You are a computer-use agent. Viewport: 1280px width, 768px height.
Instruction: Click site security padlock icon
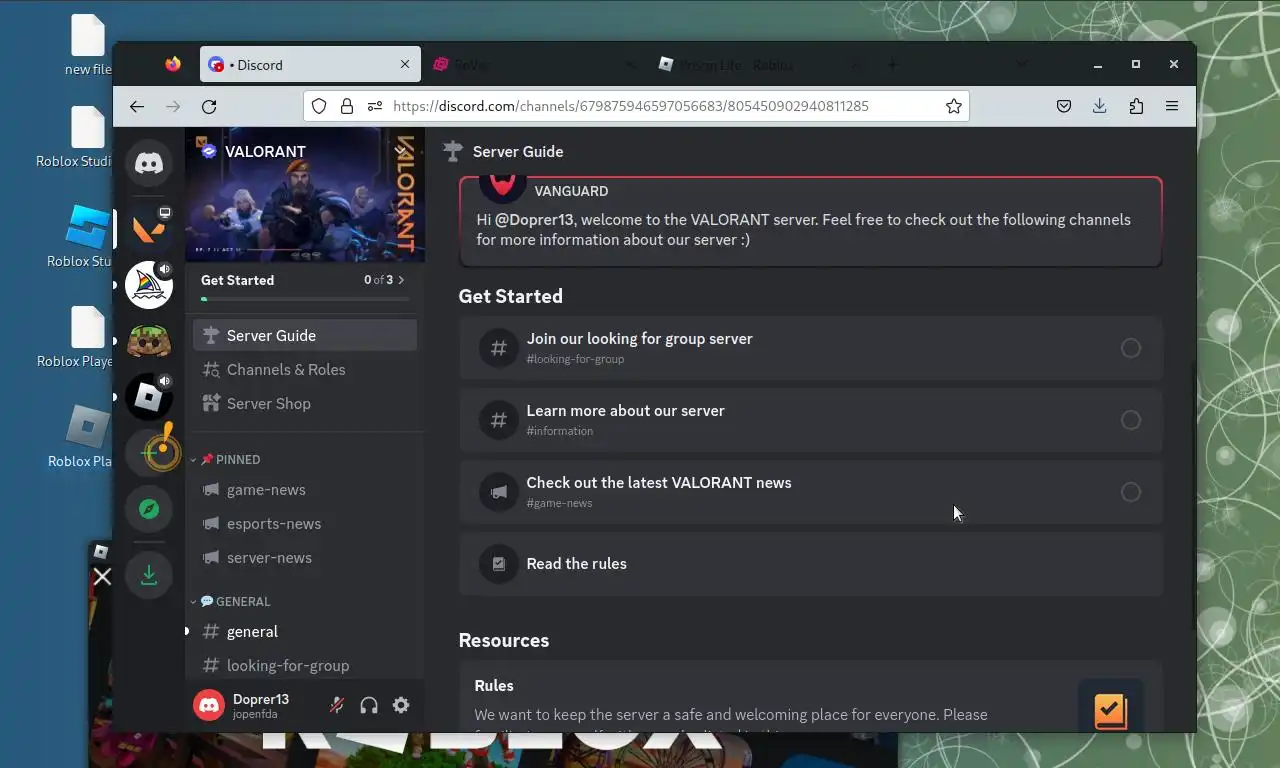(347, 106)
